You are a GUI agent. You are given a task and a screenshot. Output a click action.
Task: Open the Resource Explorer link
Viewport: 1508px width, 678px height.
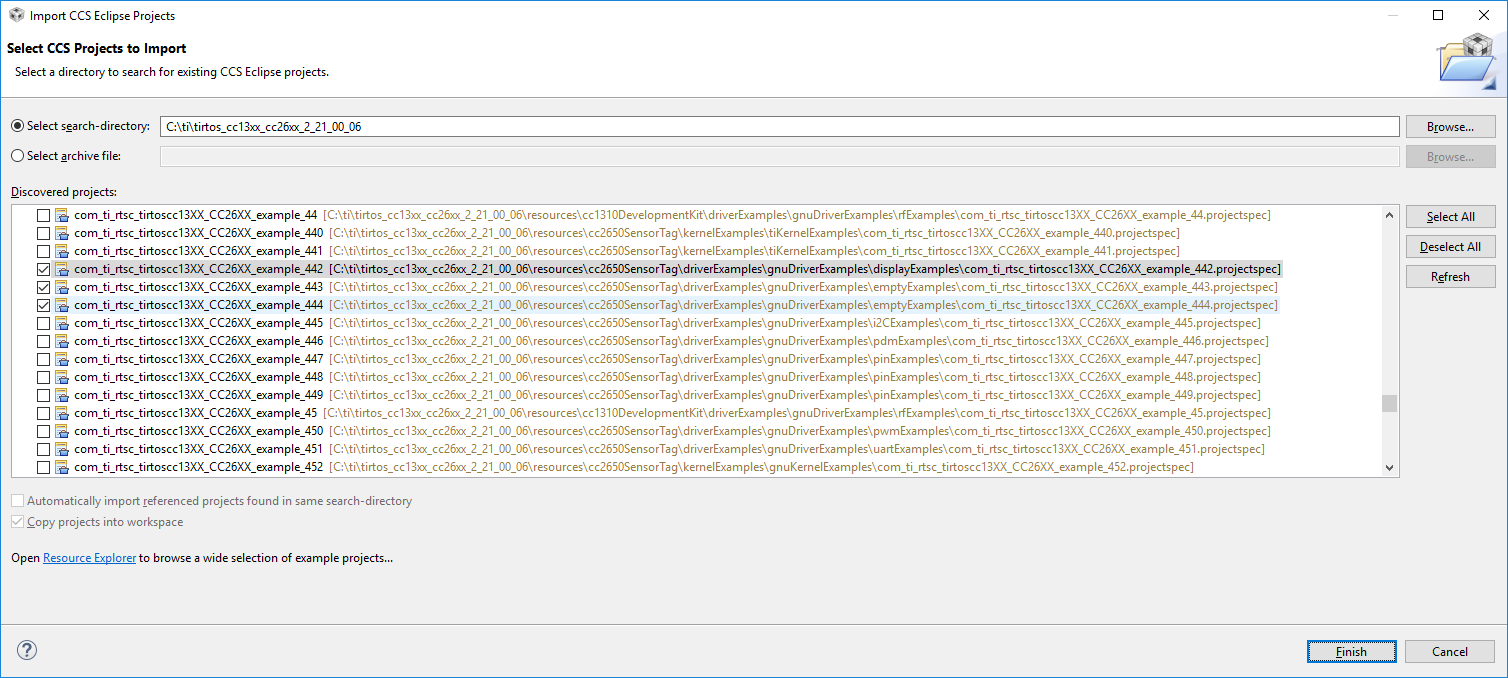[x=89, y=558]
